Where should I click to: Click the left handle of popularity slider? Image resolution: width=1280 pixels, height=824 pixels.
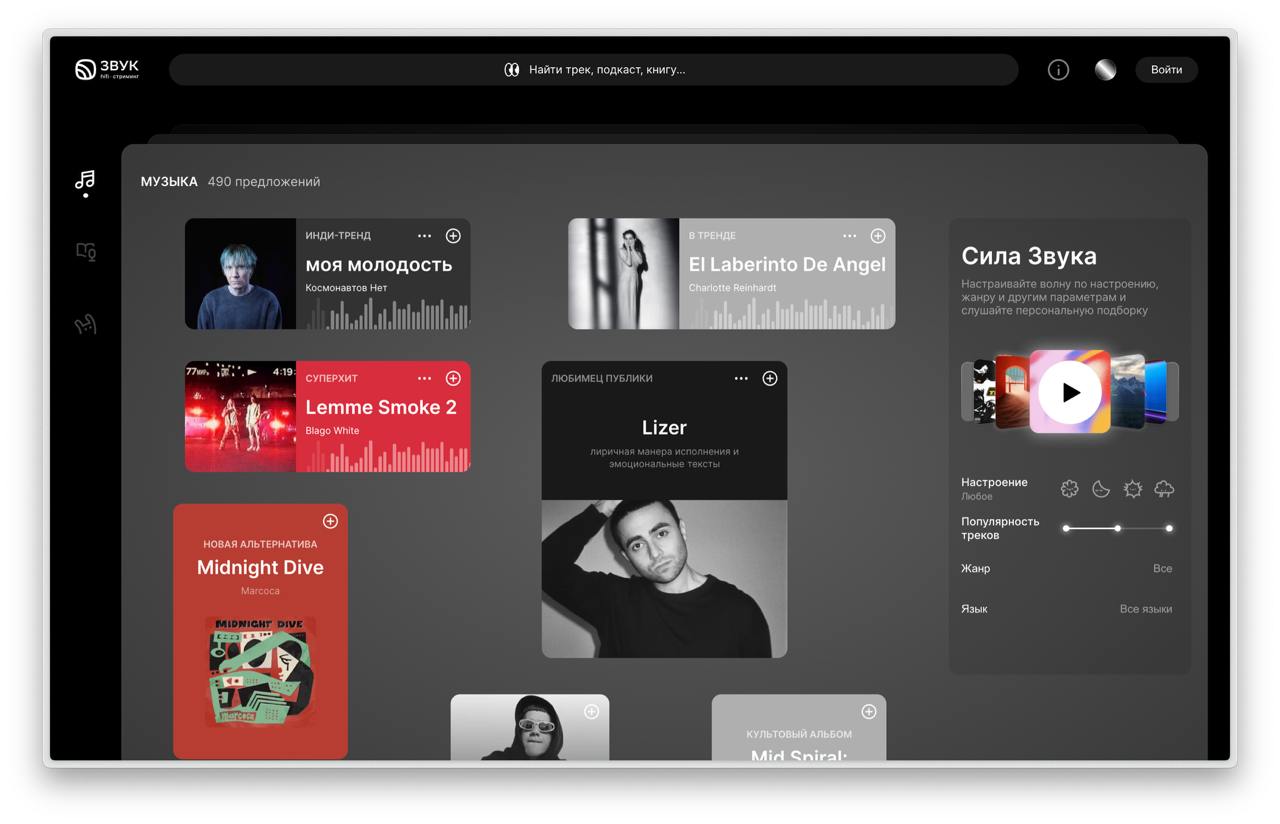[1066, 528]
